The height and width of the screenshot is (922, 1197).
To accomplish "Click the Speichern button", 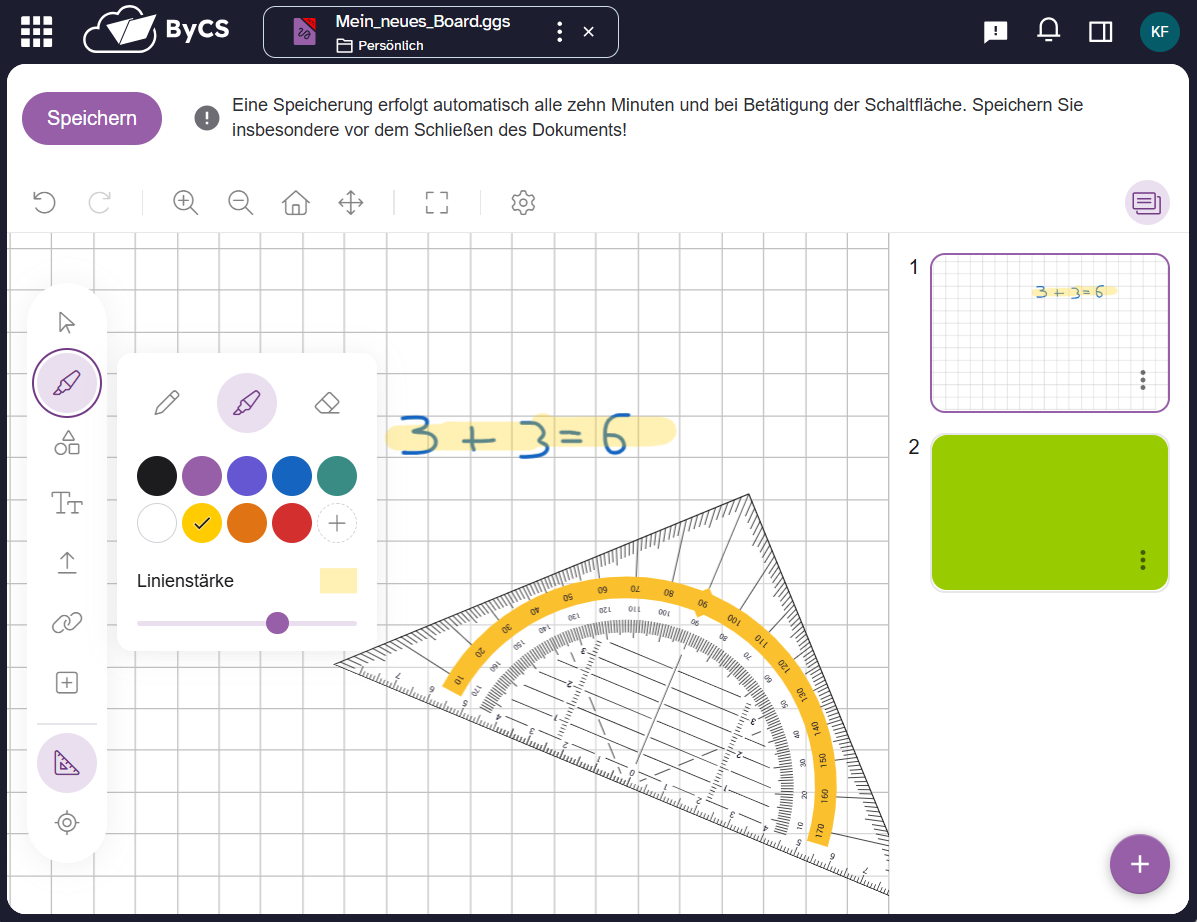I will [x=92, y=118].
